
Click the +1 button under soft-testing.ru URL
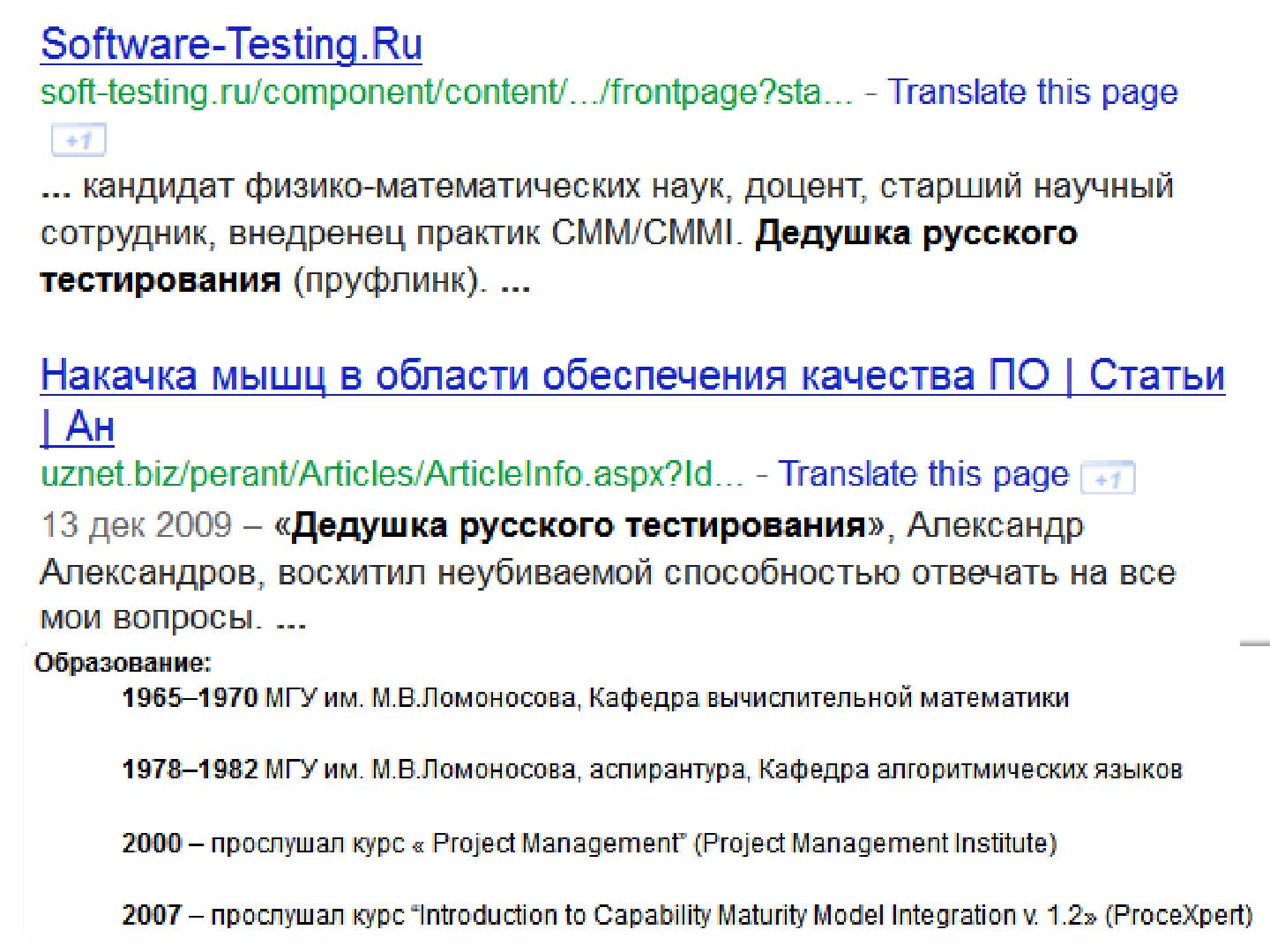78,140
